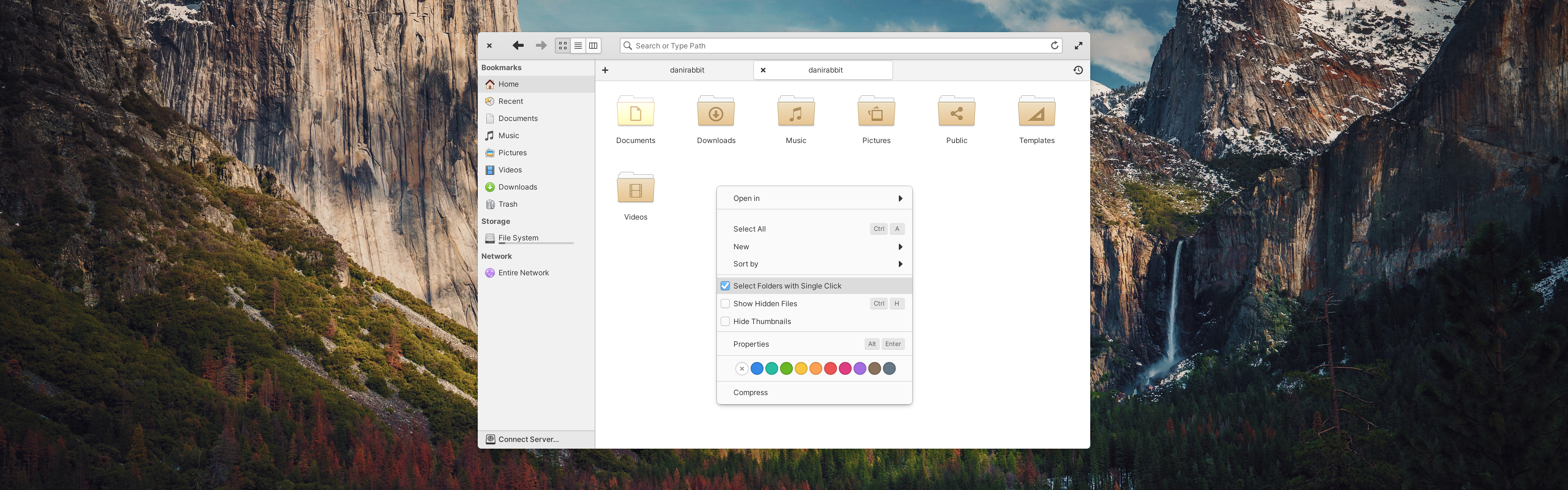Choose Select All from context menu
1568x490 pixels.
pyautogui.click(x=814, y=229)
